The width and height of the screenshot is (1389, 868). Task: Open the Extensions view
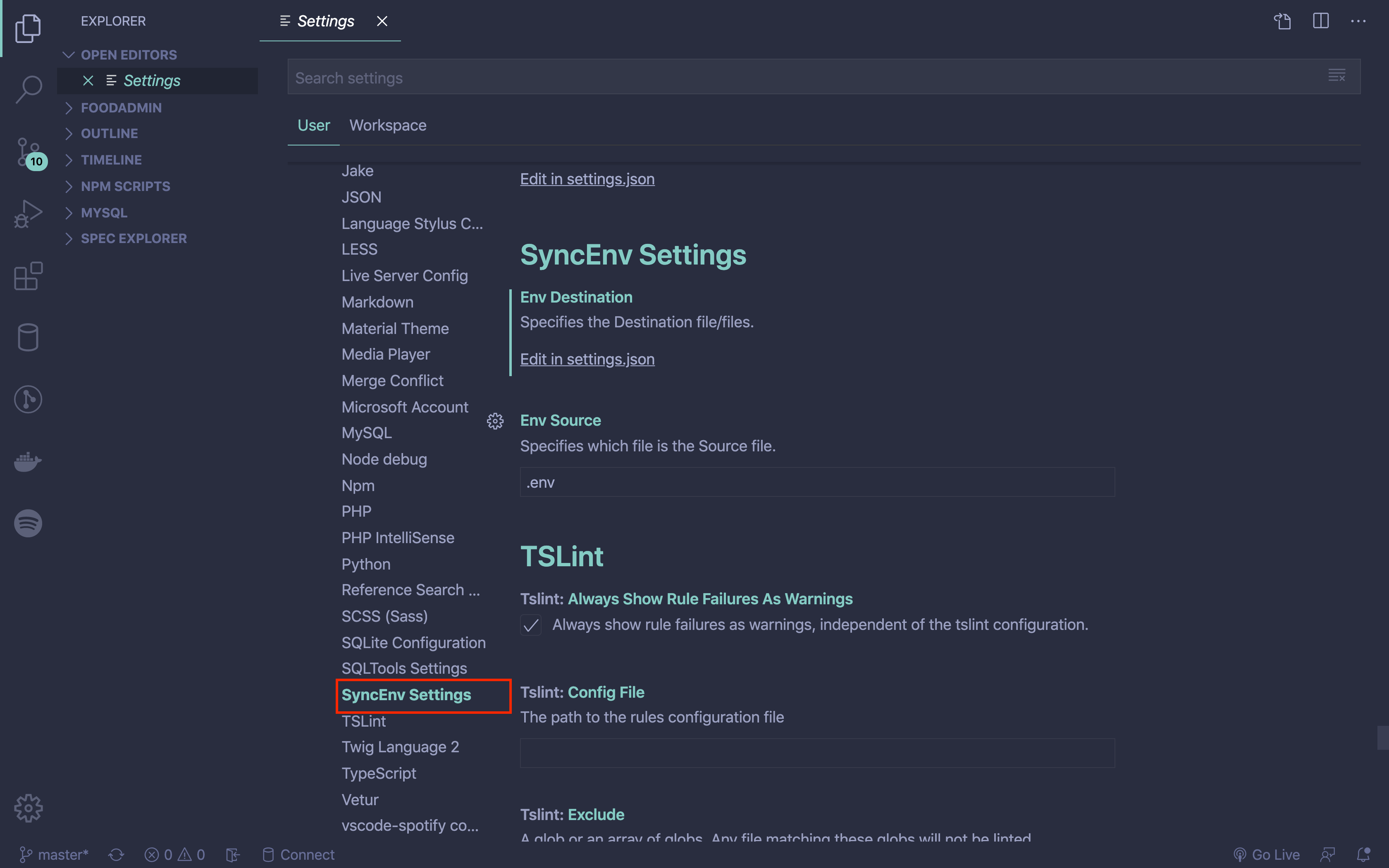[28, 276]
